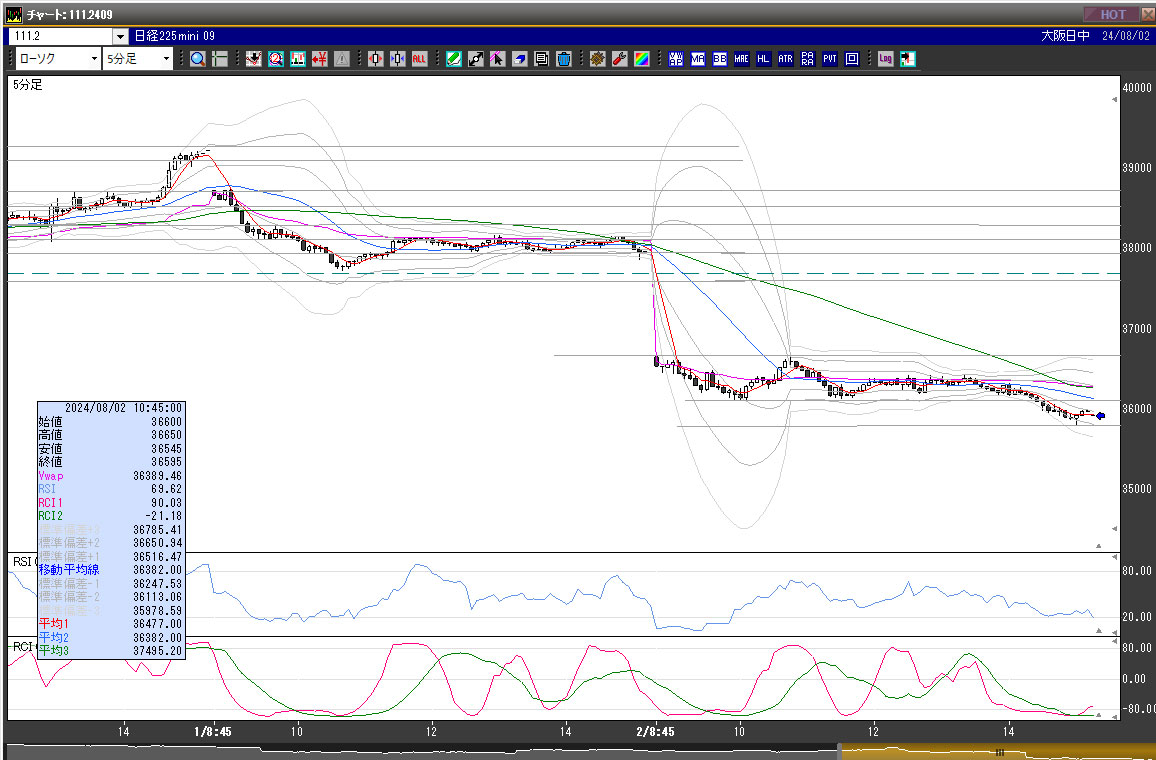Click the candle with red outward arrows icon
This screenshot has width=1156, height=760.
375,59
